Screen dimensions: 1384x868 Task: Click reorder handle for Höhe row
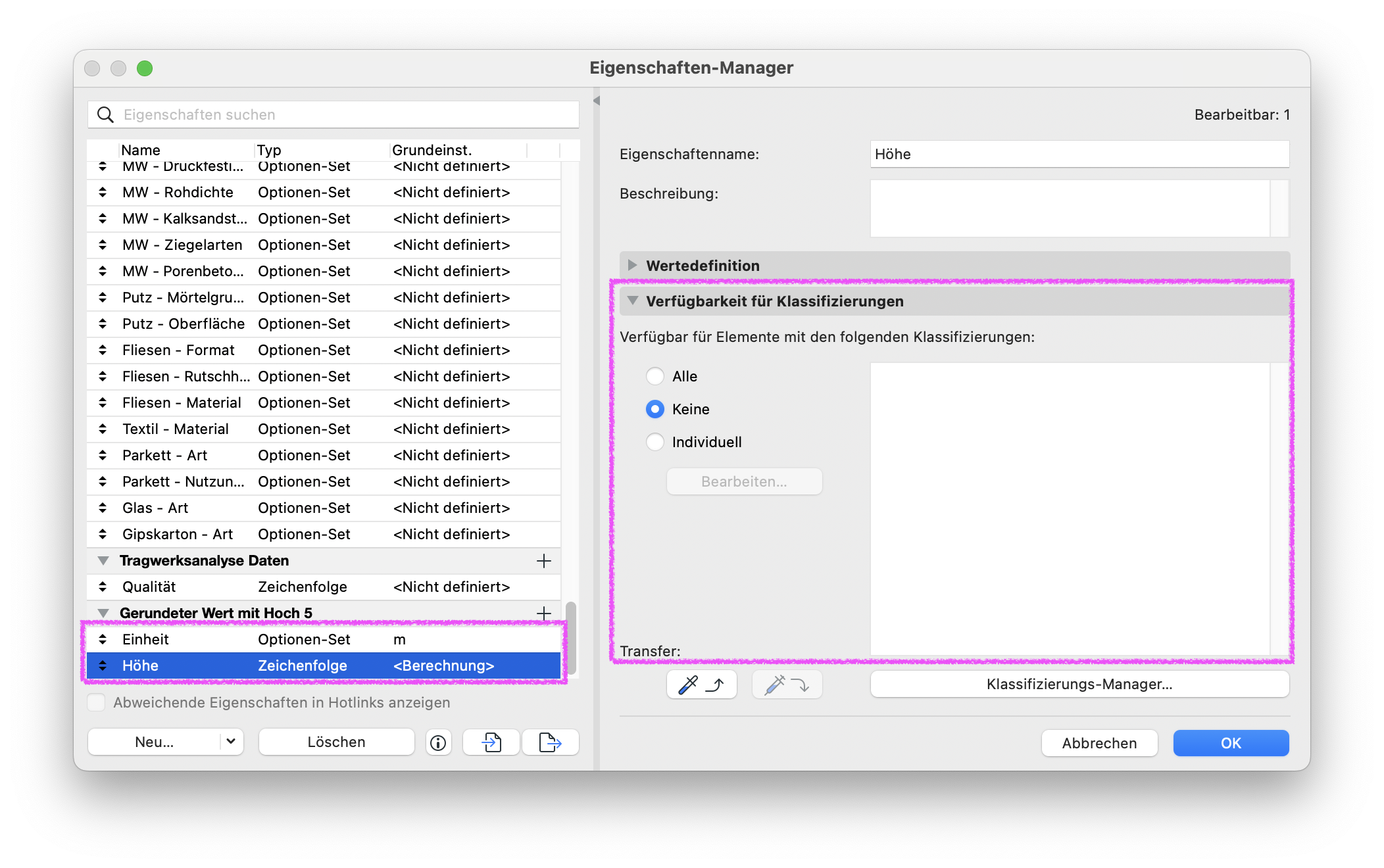tap(103, 665)
